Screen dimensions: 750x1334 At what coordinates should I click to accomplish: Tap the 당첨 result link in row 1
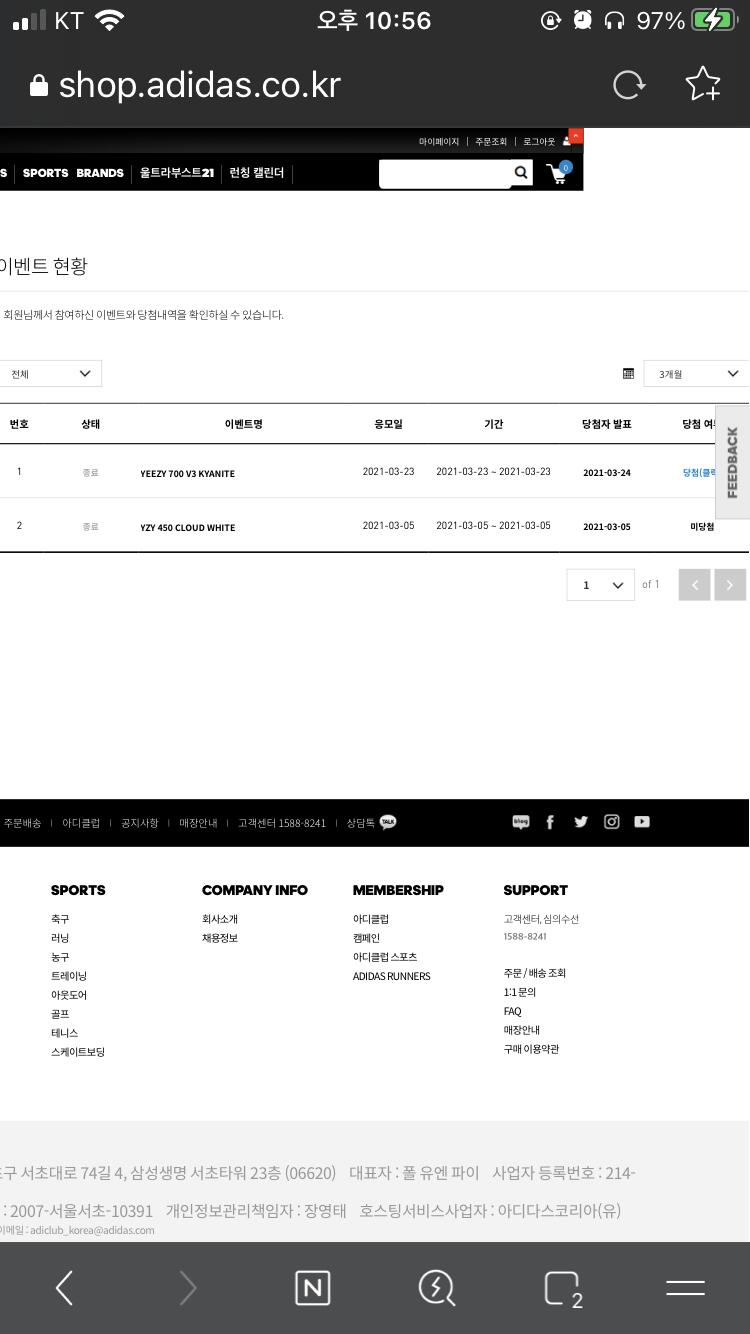point(700,472)
